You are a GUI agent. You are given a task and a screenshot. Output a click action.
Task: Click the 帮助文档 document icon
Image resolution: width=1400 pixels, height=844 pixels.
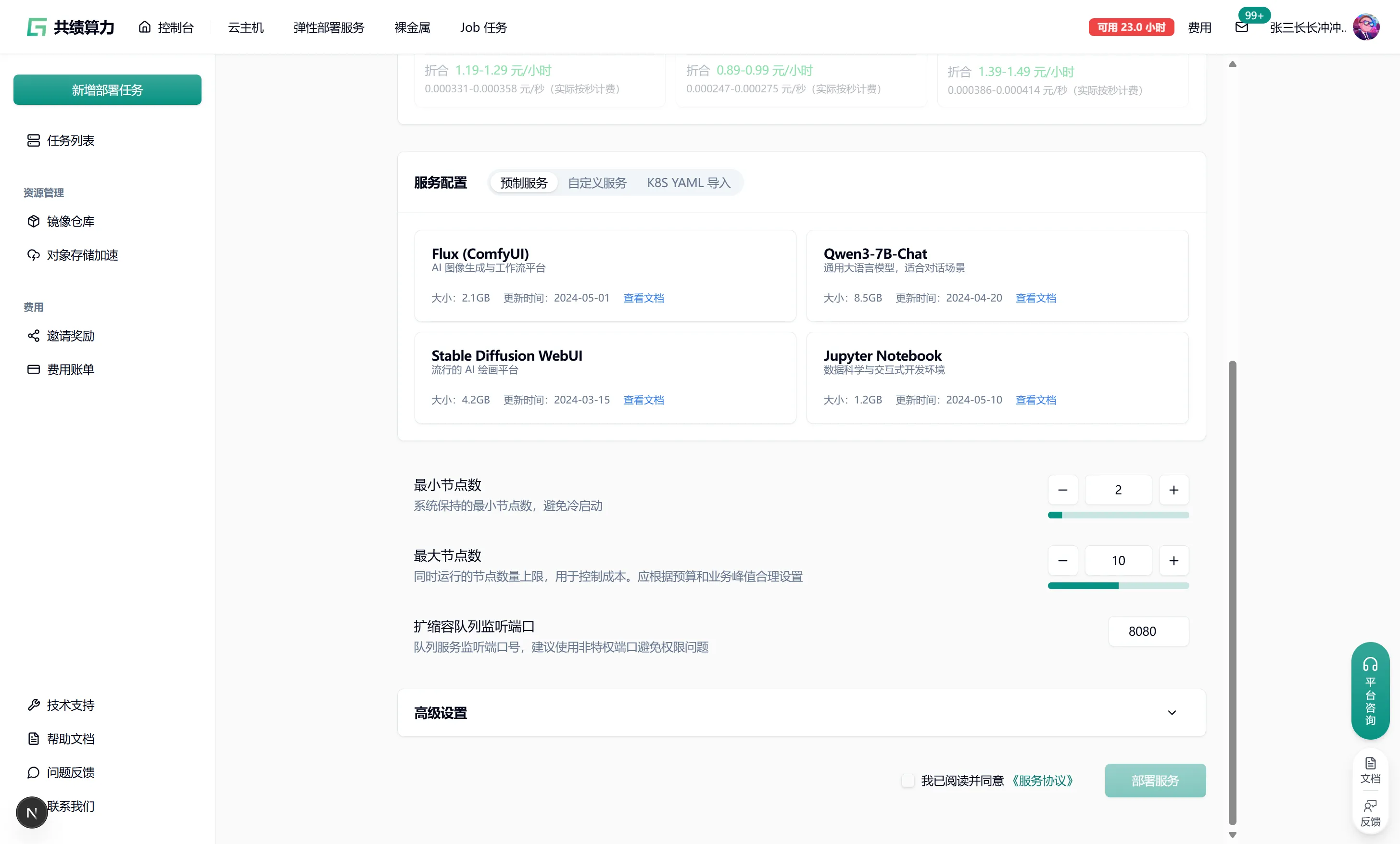coord(34,738)
